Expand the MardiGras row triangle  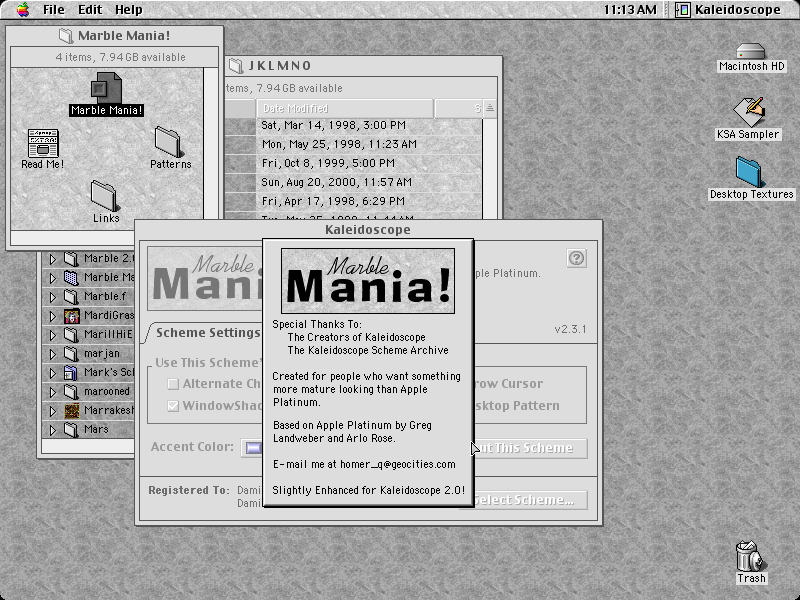click(x=53, y=316)
